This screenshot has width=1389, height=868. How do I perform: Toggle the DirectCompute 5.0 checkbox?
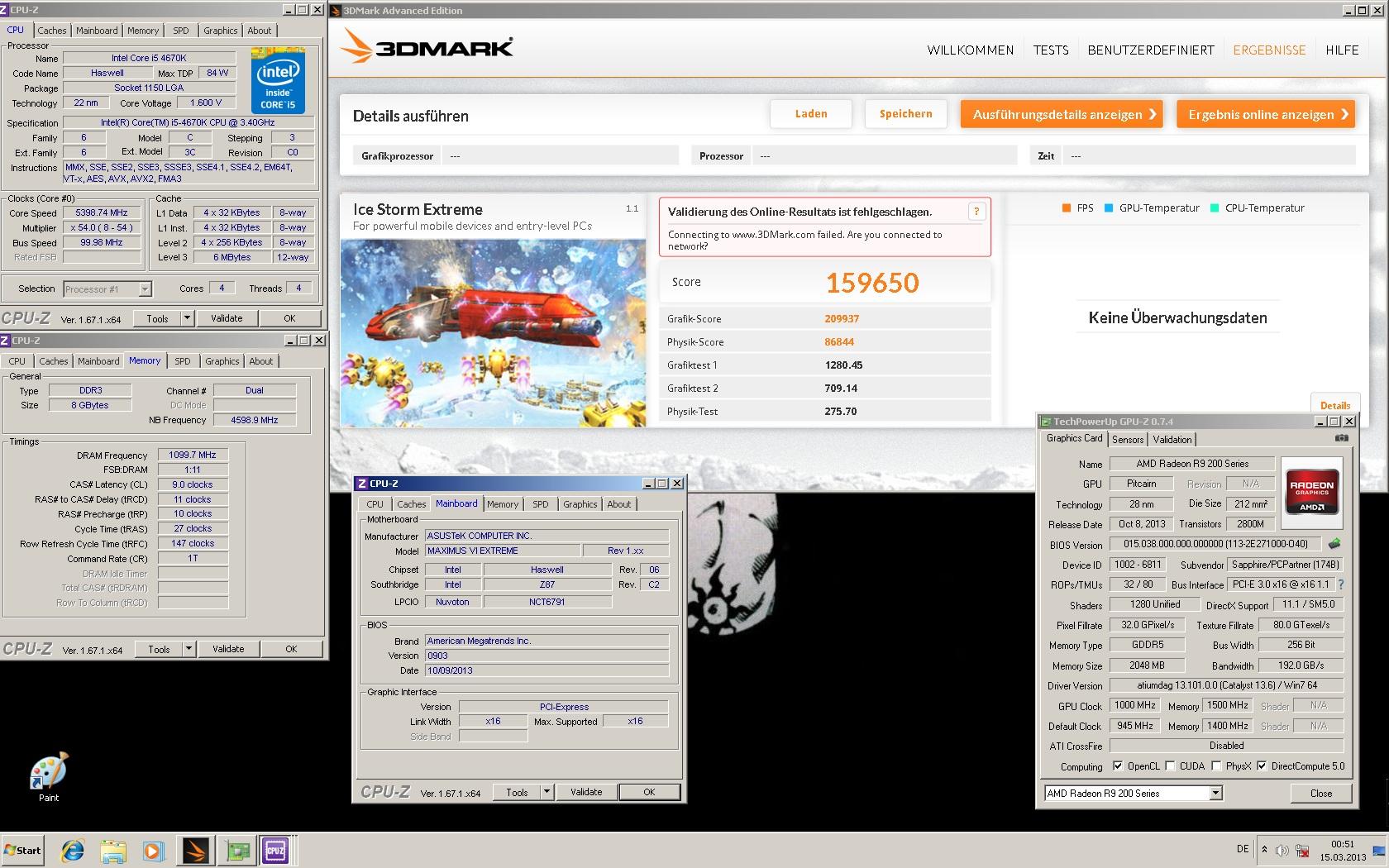pos(1262,766)
